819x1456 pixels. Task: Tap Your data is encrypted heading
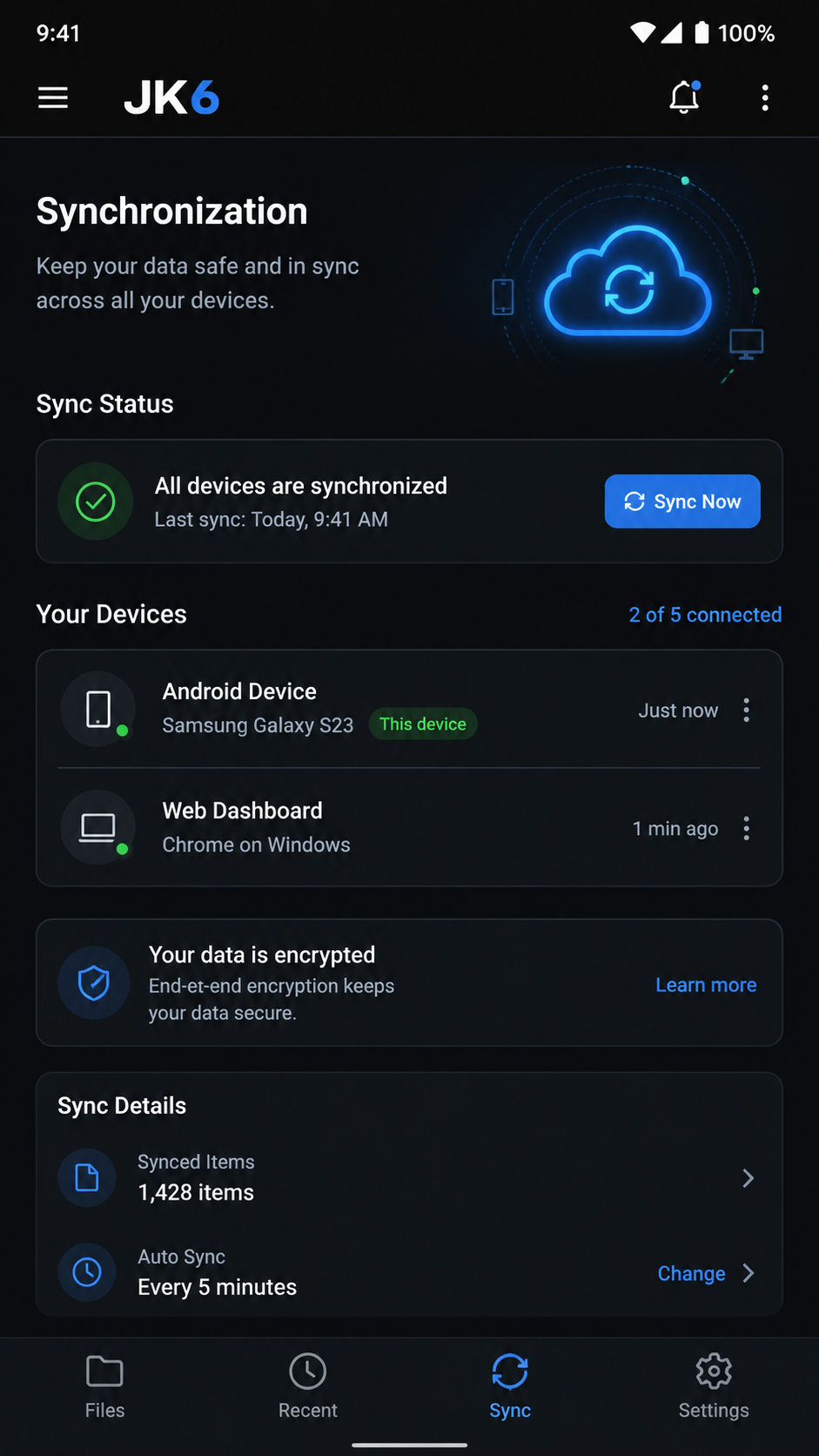coord(262,955)
